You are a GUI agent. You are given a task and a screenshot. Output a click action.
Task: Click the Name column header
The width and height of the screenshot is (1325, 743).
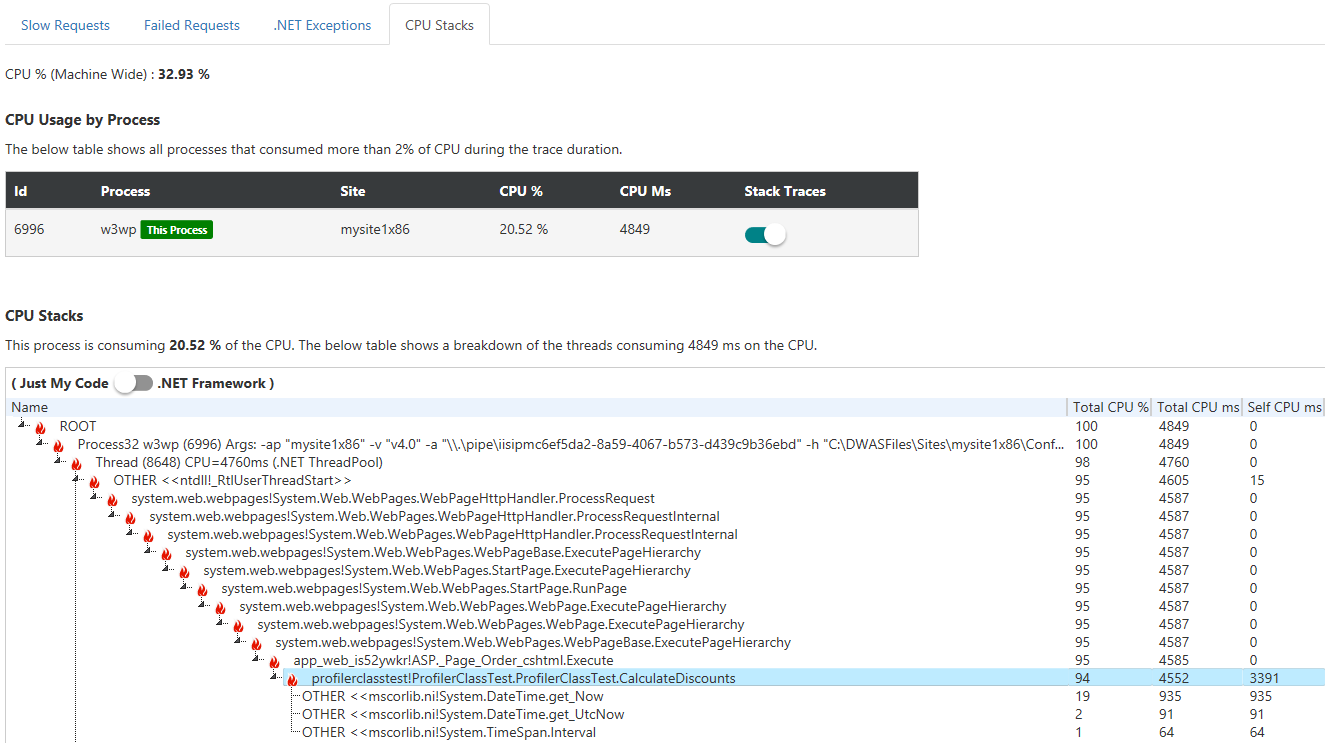click(x=537, y=407)
